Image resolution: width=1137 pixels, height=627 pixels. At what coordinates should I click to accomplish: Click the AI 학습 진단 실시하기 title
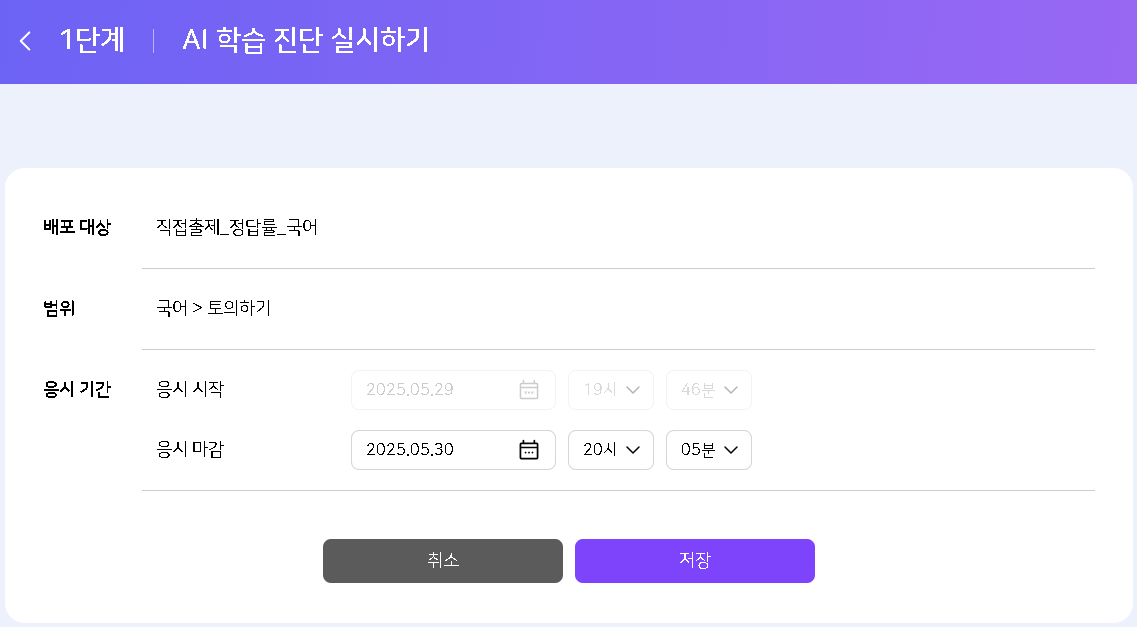[305, 40]
